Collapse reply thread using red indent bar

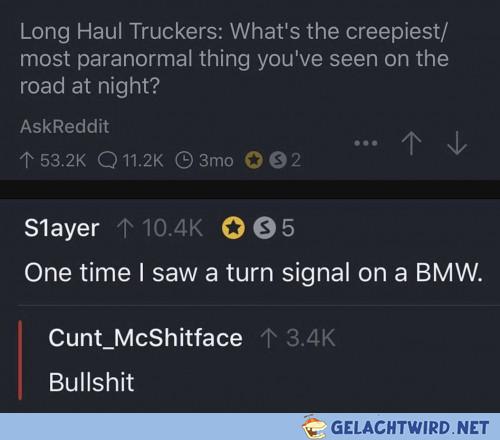coord(20,360)
